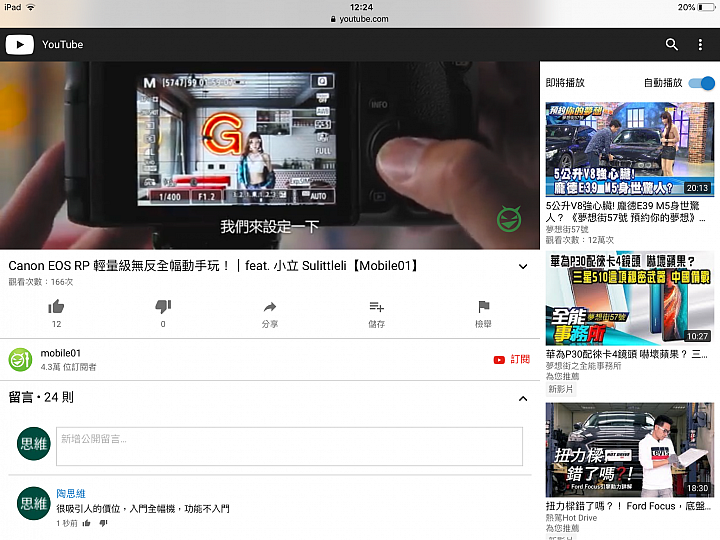
Task: Open mobile01 channel avatar
Action: (x=20, y=360)
